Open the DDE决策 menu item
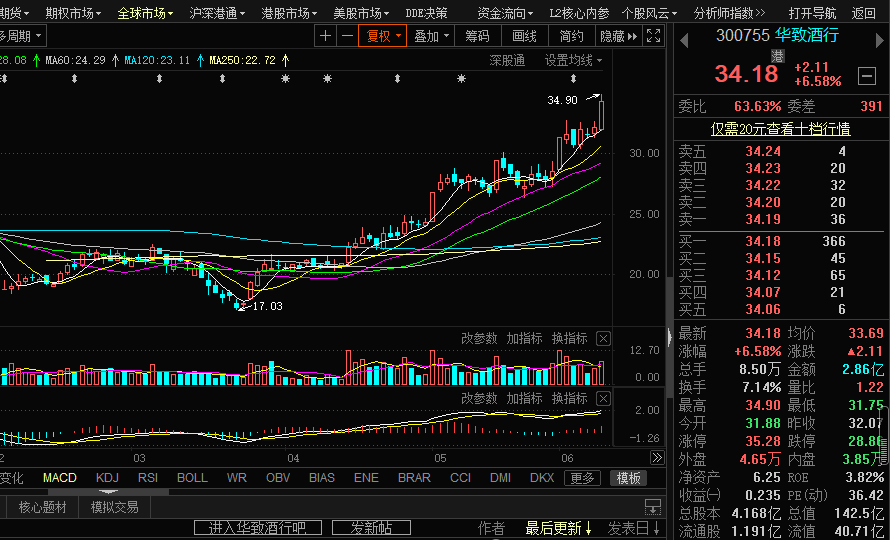The image size is (890, 540). [x=426, y=12]
